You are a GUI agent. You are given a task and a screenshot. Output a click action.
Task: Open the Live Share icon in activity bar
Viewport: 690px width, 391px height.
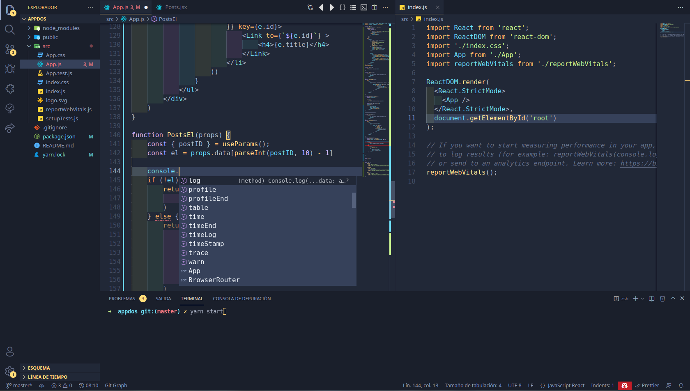pyautogui.click(x=10, y=128)
